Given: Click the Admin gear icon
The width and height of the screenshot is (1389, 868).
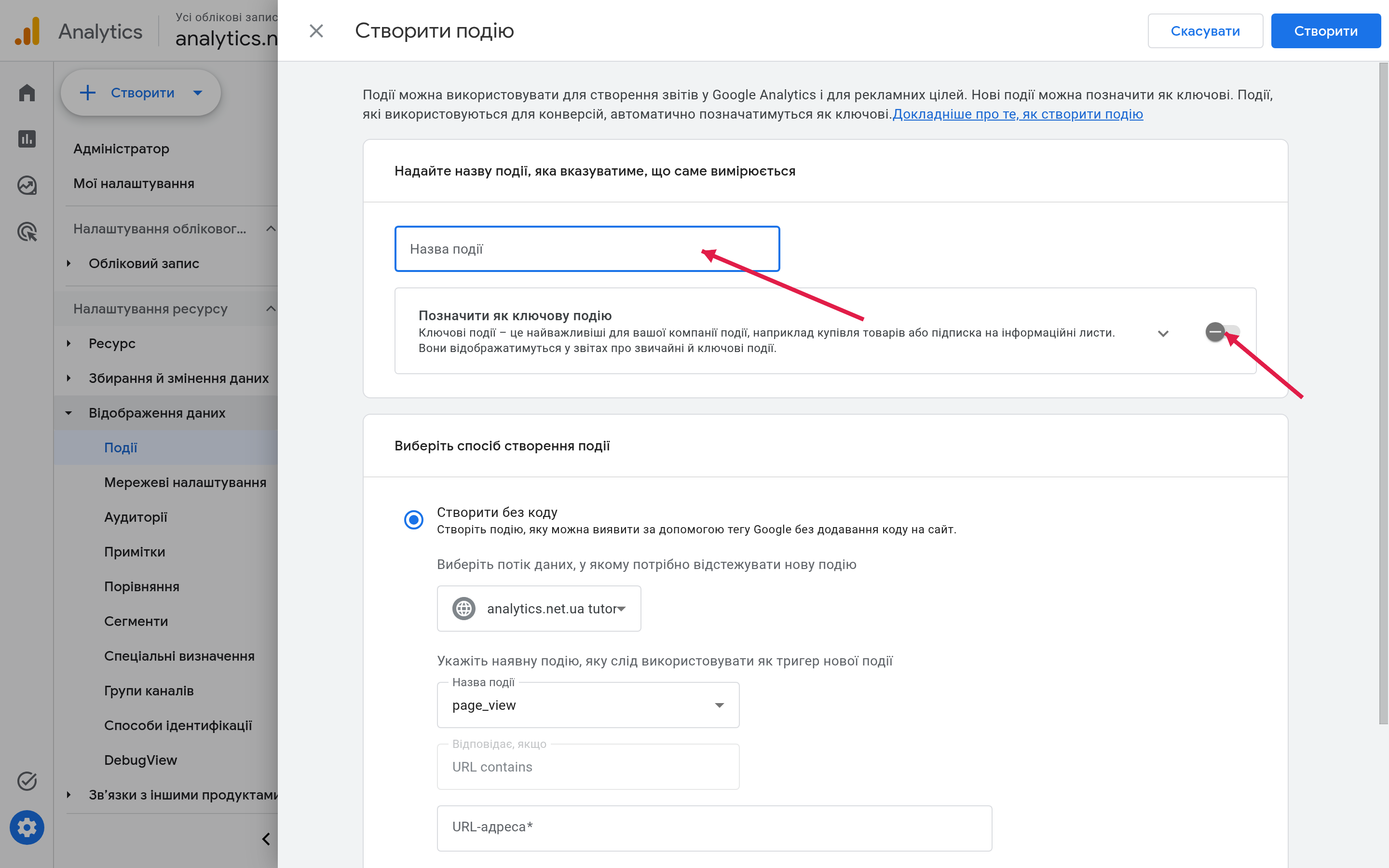Looking at the screenshot, I should click(27, 827).
